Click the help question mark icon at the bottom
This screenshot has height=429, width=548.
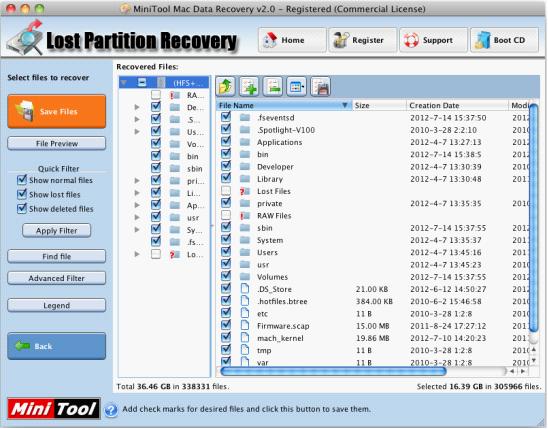(x=111, y=410)
